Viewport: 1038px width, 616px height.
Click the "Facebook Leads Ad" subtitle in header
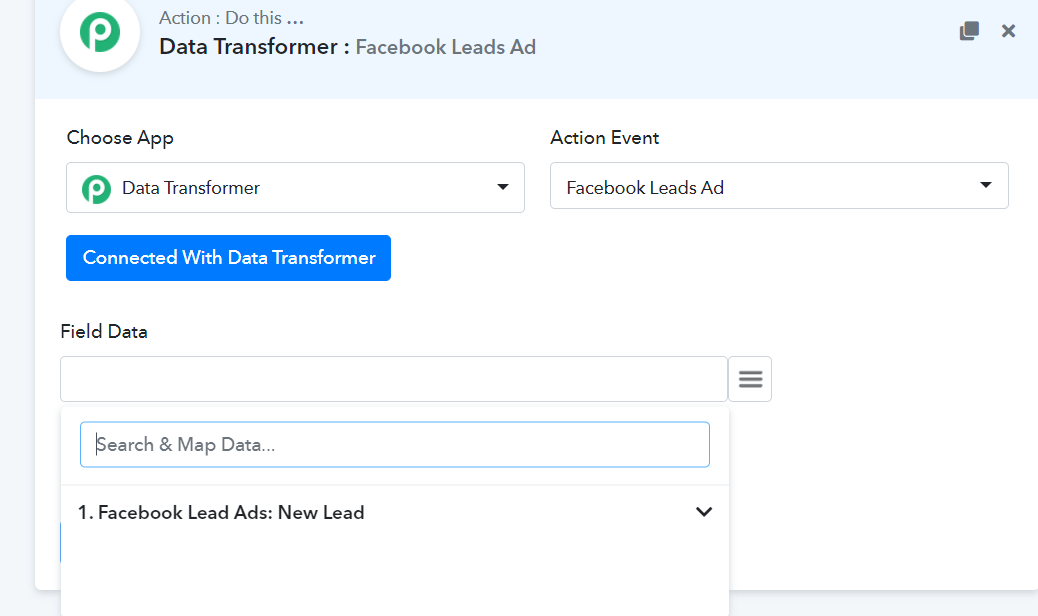[446, 47]
